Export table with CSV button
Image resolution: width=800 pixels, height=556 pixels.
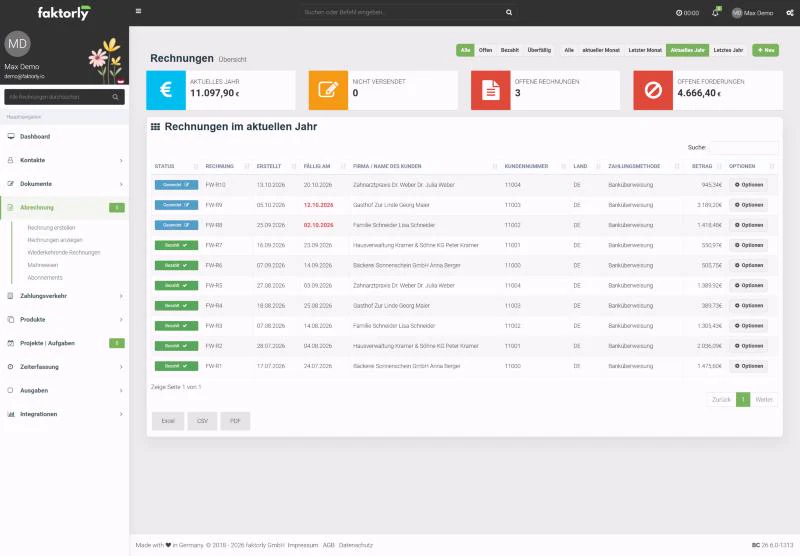point(202,421)
